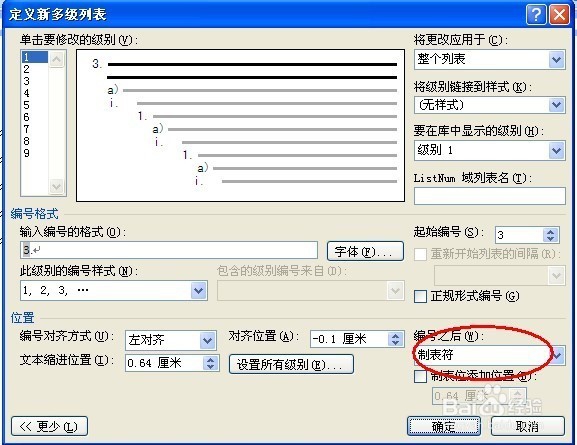Click the 字体(F)... button
This screenshot has width=577, height=445.
tap(365, 252)
